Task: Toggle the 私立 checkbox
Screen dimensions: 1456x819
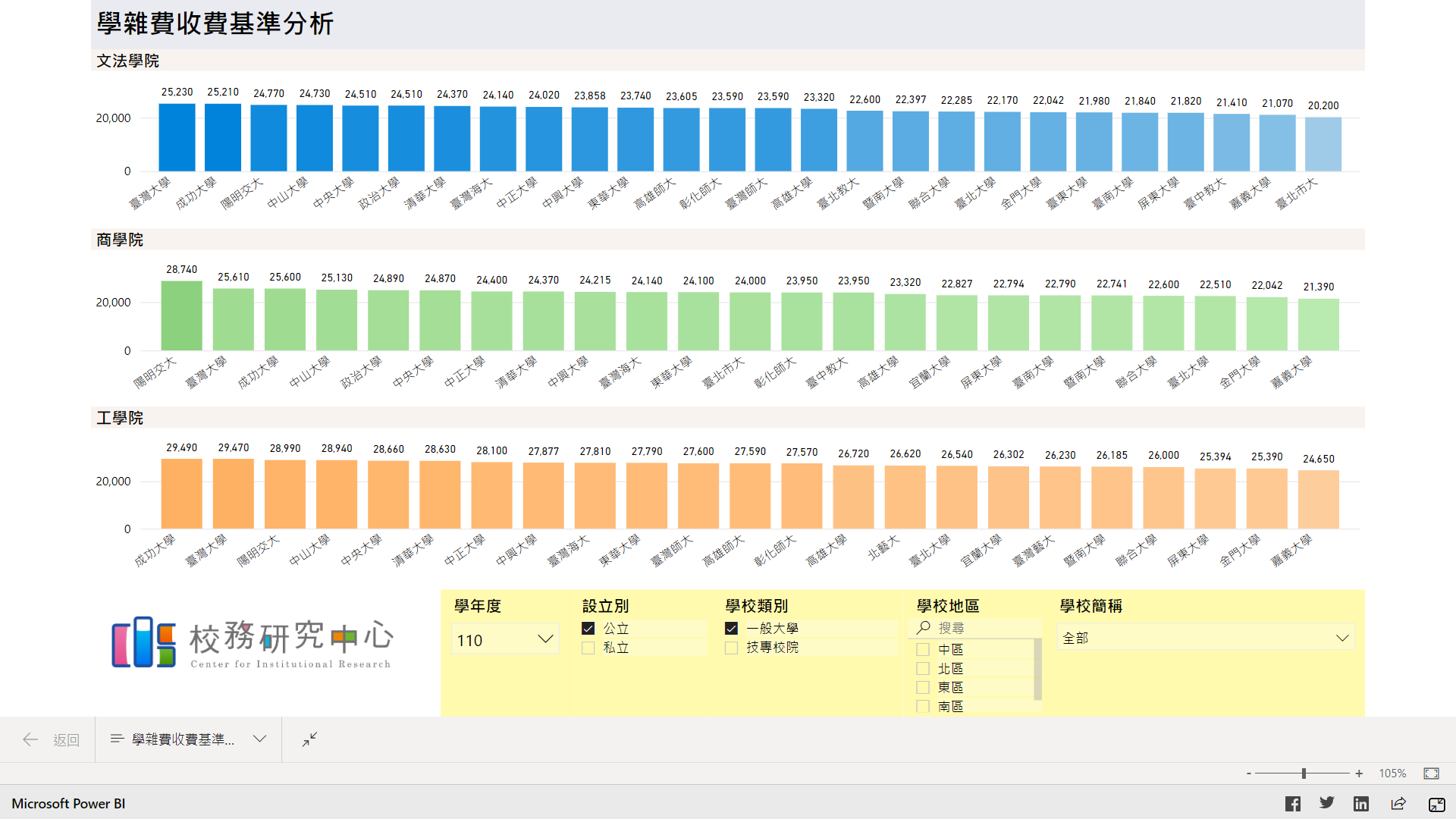Action: click(588, 648)
